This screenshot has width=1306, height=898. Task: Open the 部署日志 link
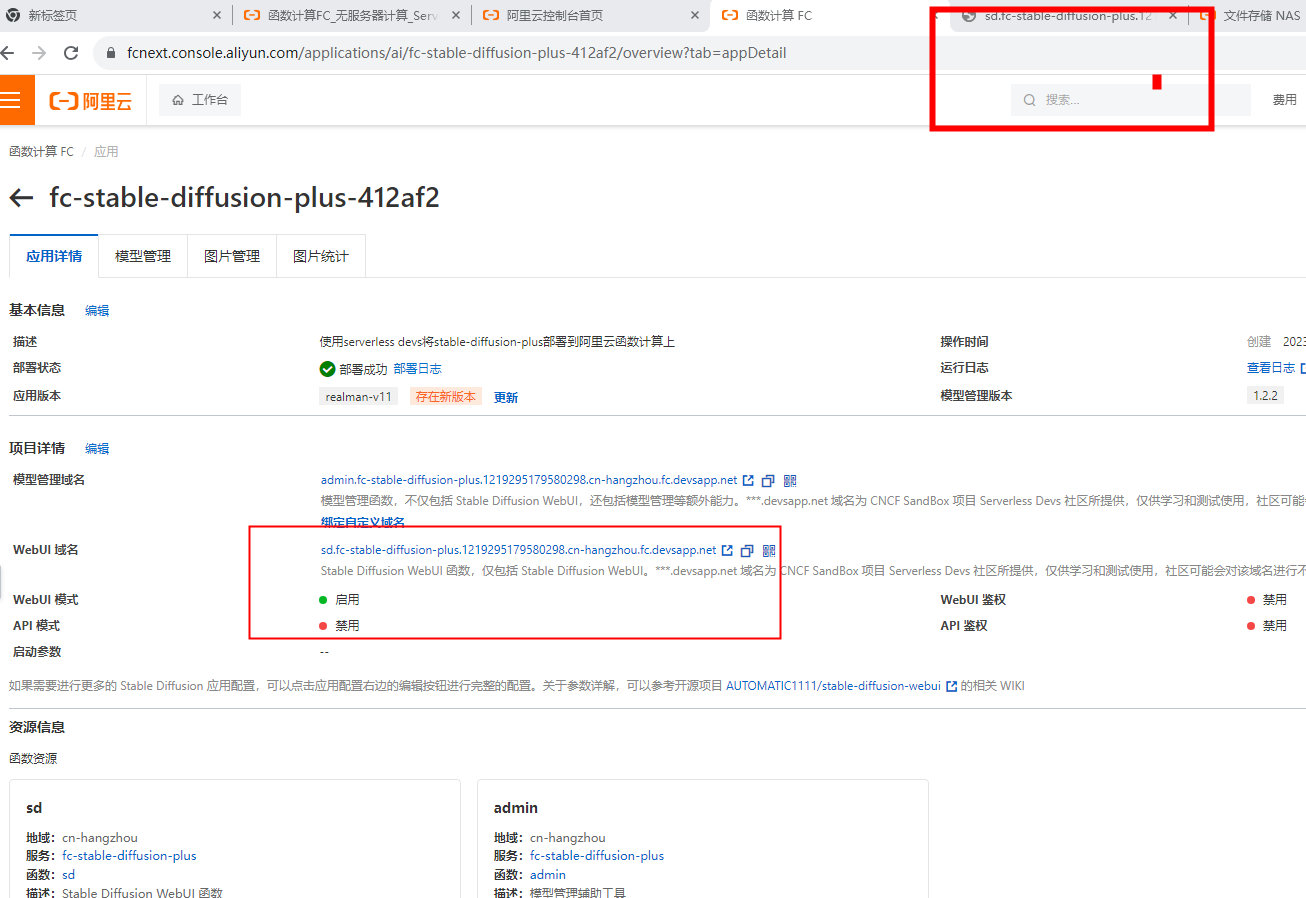(x=417, y=369)
